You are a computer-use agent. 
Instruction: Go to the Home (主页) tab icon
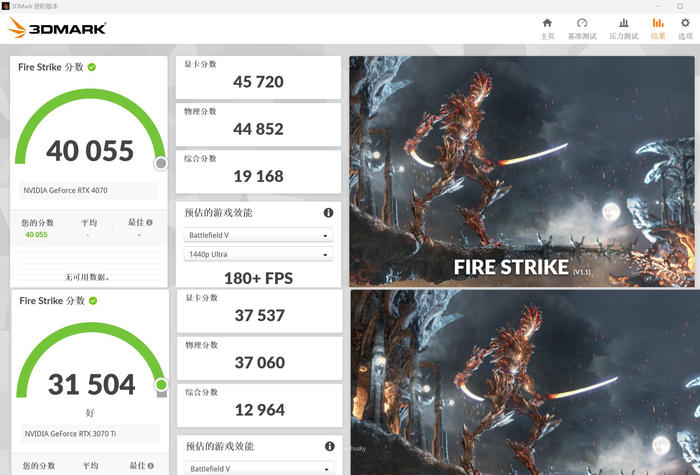(547, 23)
